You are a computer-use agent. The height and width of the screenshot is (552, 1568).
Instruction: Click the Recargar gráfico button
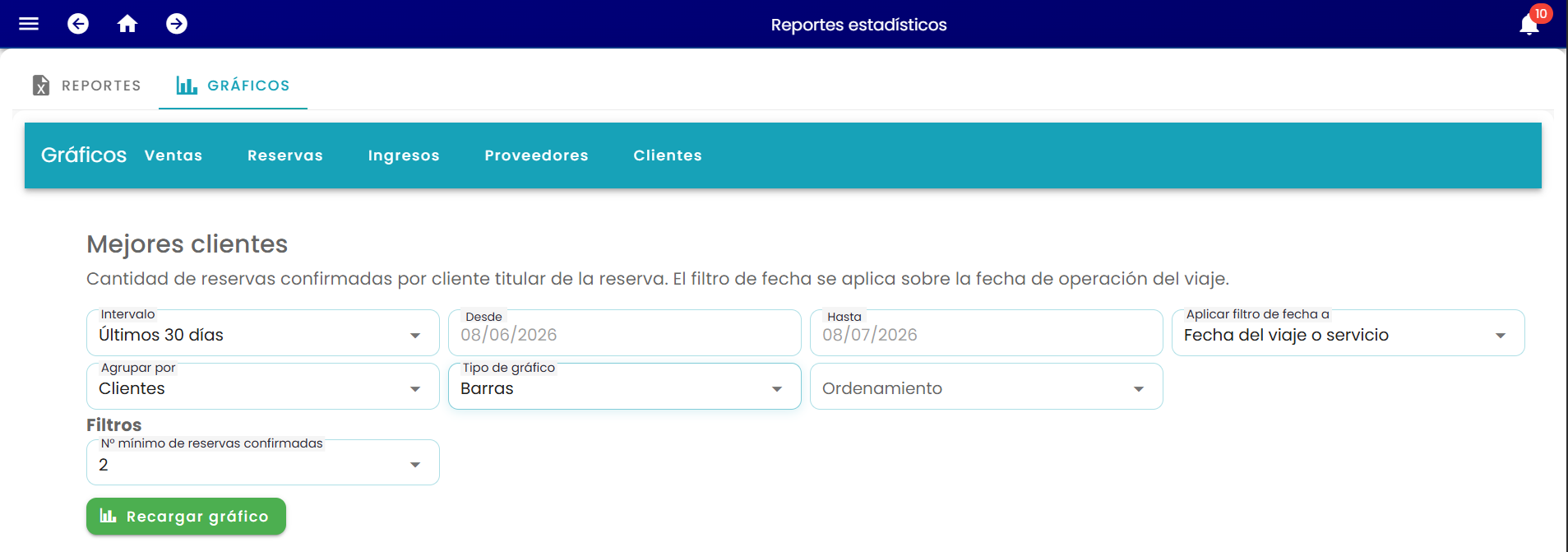pyautogui.click(x=186, y=517)
